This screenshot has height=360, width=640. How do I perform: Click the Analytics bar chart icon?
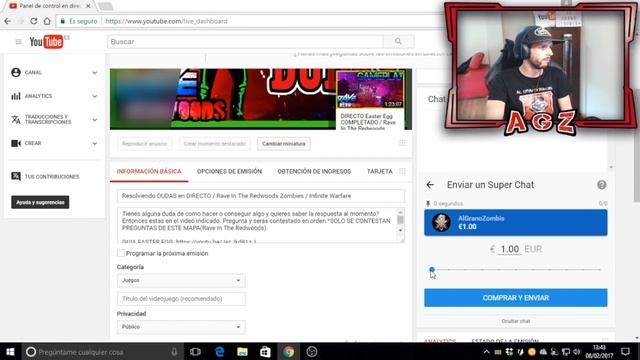[16, 96]
